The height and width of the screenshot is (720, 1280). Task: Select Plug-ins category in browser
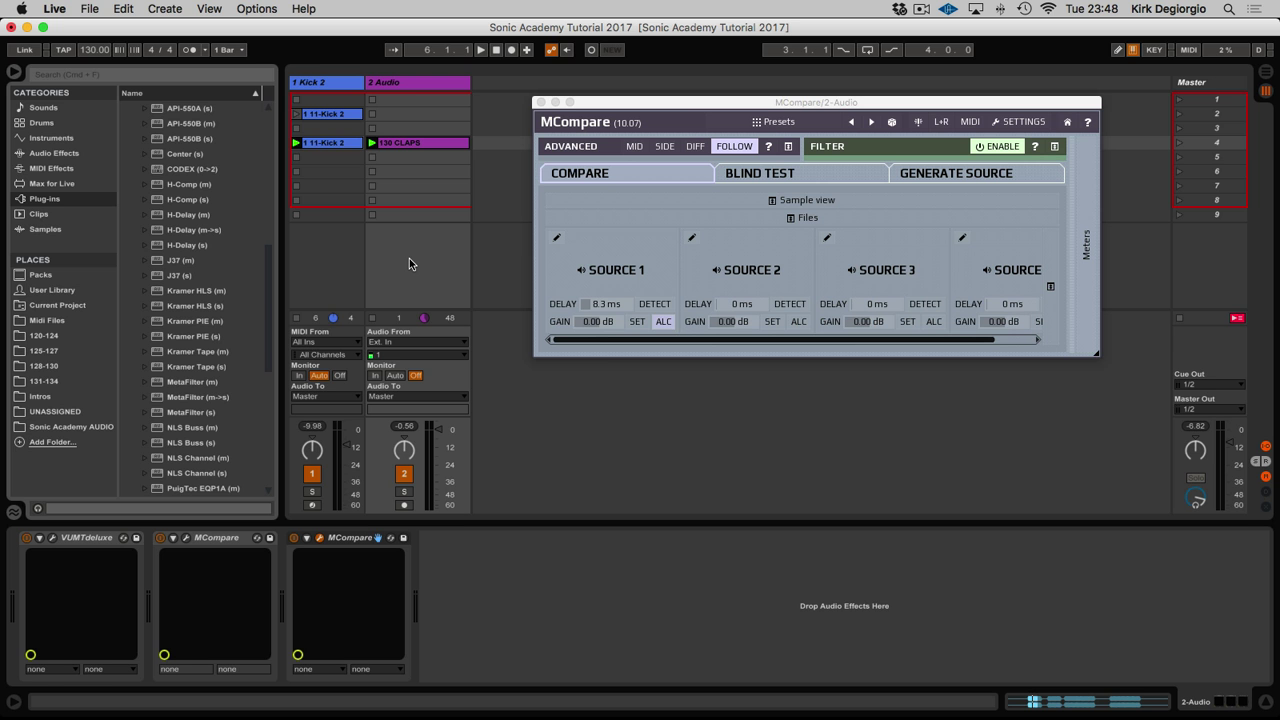click(44, 199)
